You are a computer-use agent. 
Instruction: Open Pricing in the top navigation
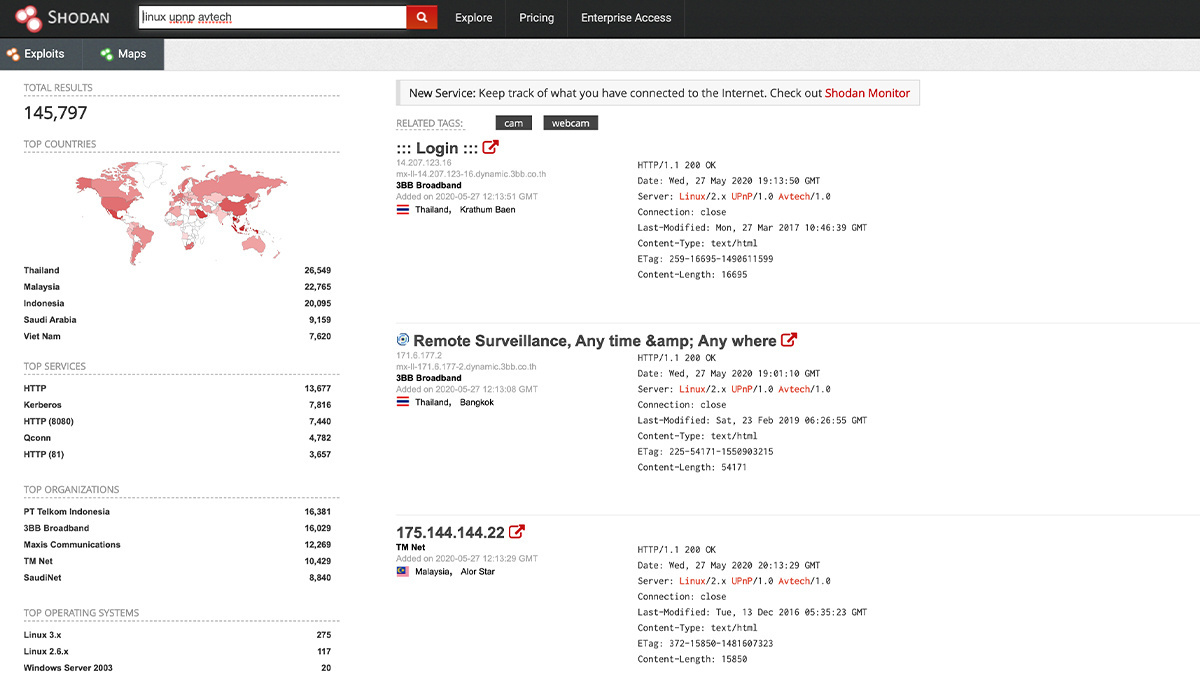tap(536, 18)
